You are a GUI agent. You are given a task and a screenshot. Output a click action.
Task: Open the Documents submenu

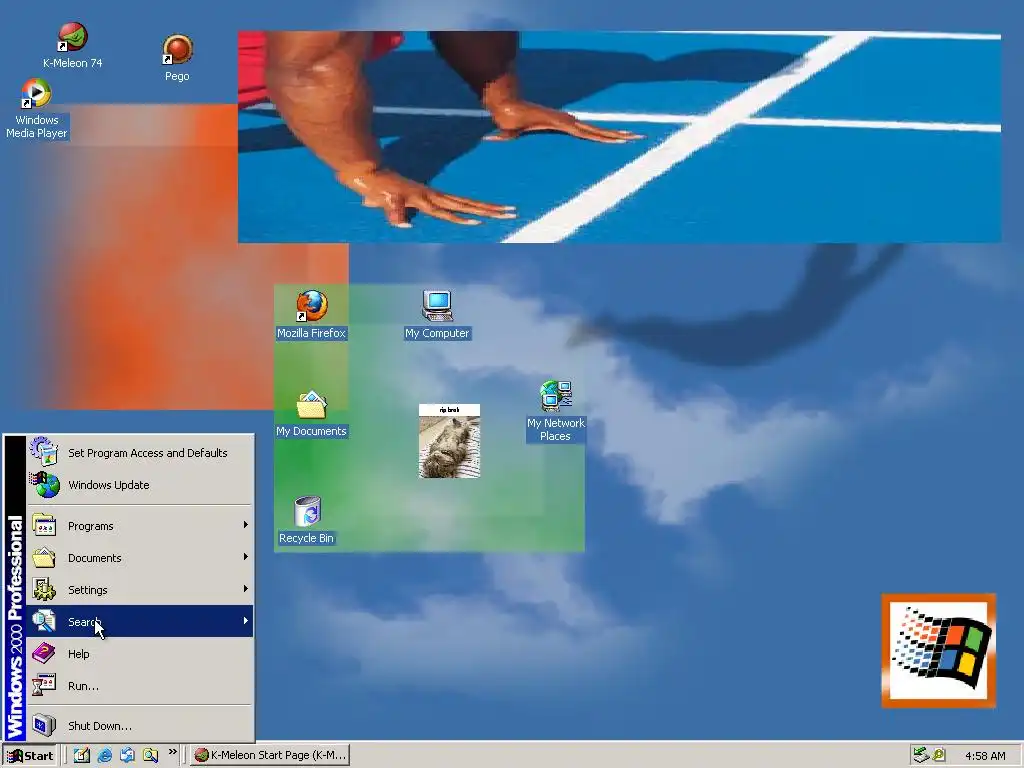coord(140,558)
